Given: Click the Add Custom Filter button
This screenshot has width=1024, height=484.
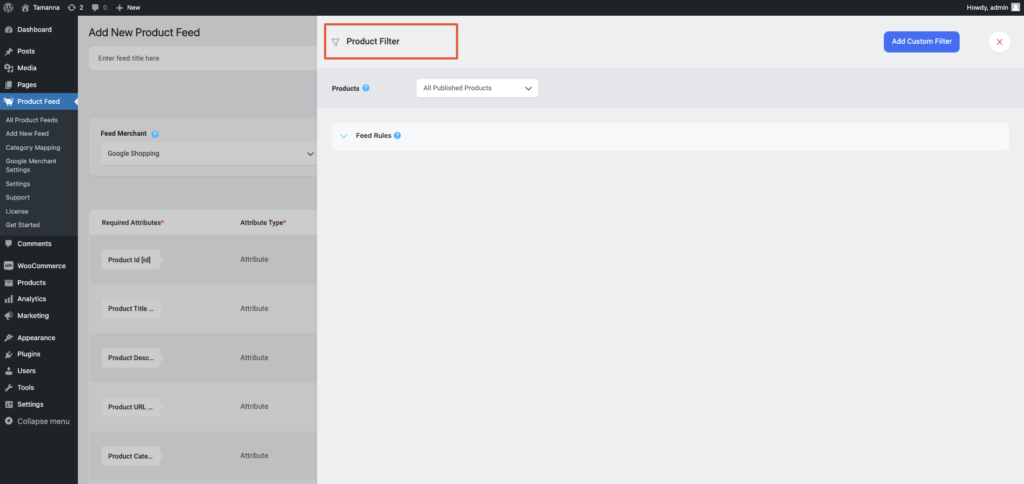Looking at the screenshot, I should point(921,41).
